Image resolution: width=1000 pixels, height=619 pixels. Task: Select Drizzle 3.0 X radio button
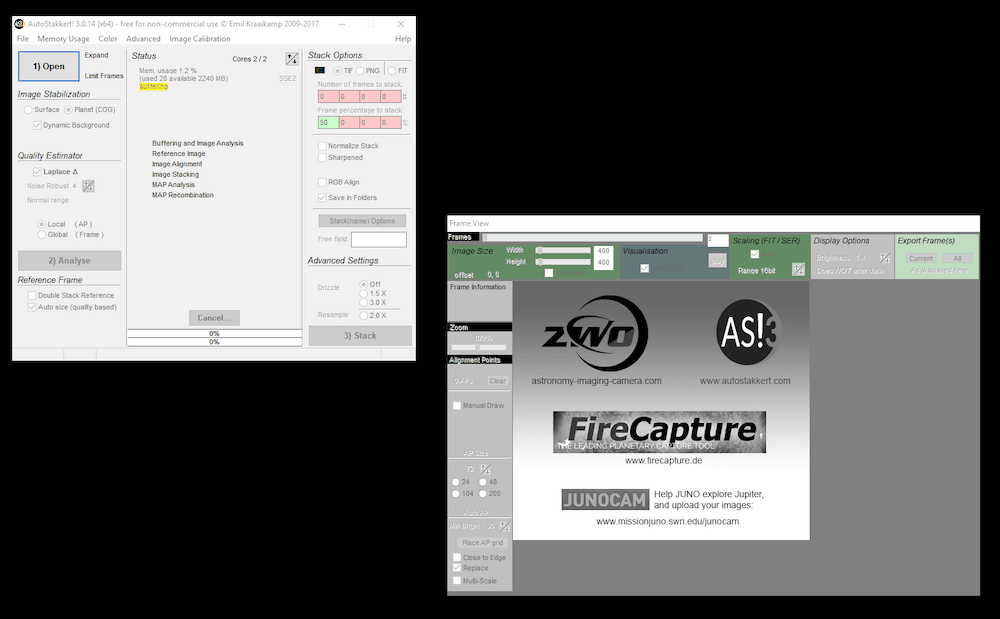[364, 303]
